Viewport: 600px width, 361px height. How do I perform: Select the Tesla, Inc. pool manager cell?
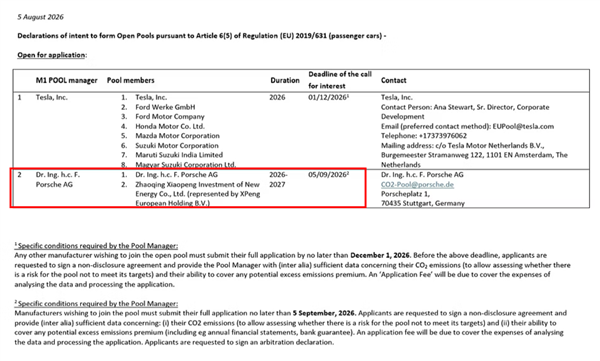pos(52,97)
